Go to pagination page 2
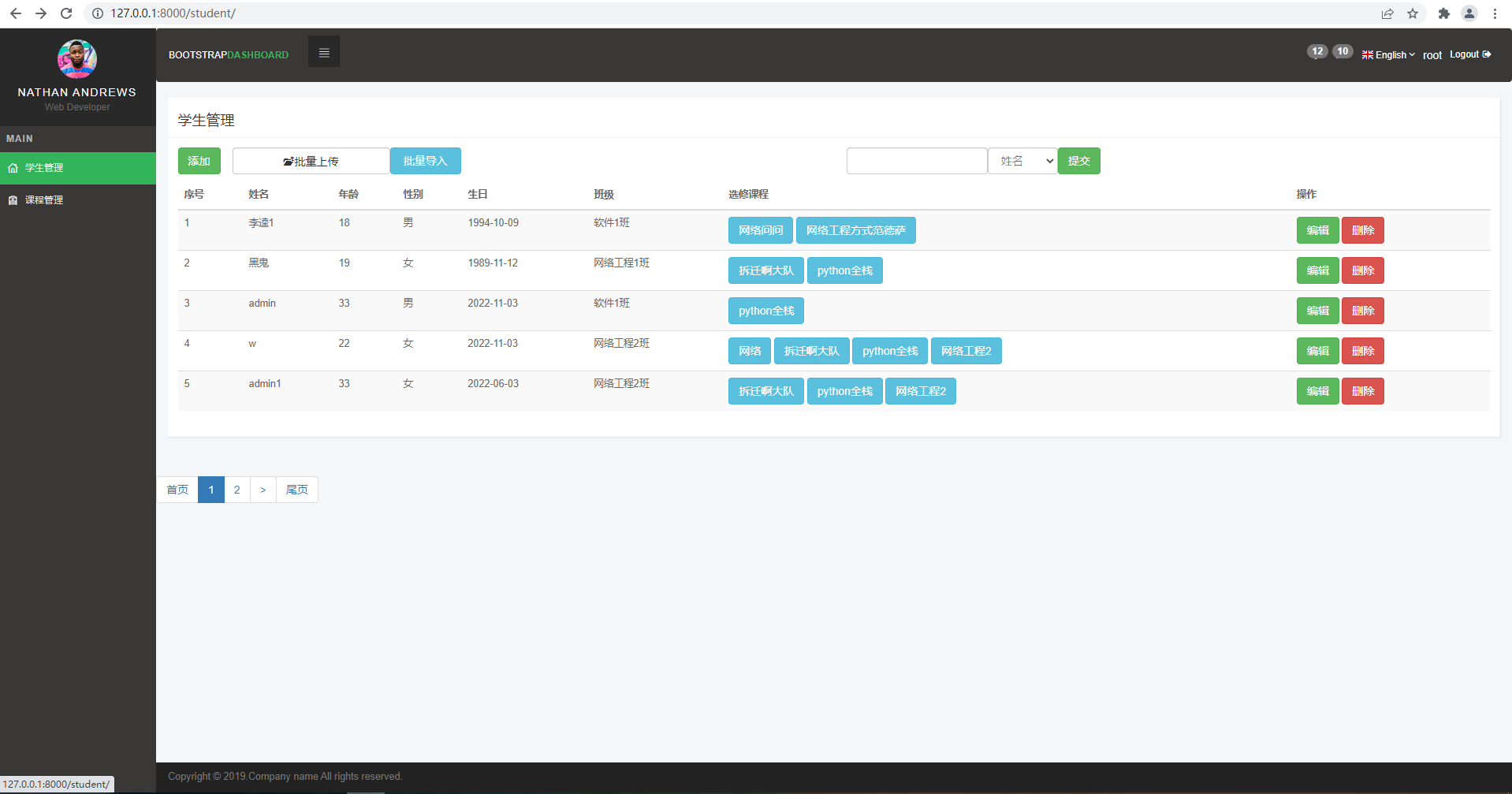1512x794 pixels. point(237,490)
